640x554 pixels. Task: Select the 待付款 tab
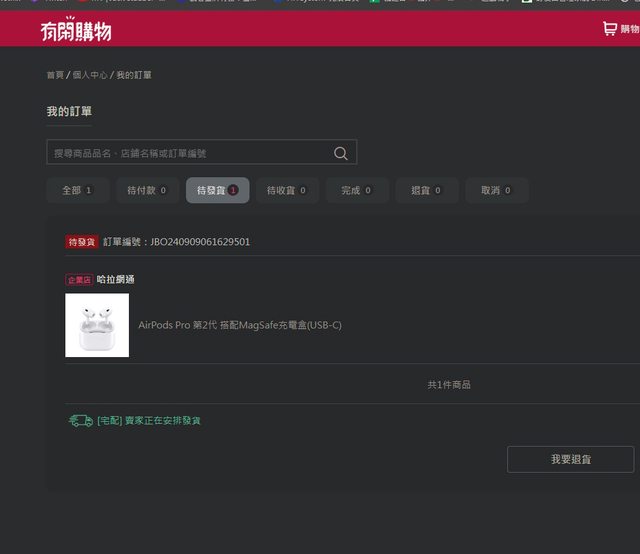pyautogui.click(x=146, y=190)
